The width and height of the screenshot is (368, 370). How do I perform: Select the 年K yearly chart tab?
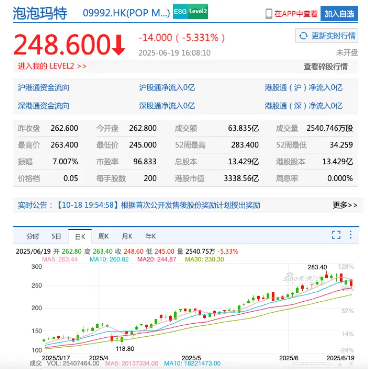pos(151,236)
